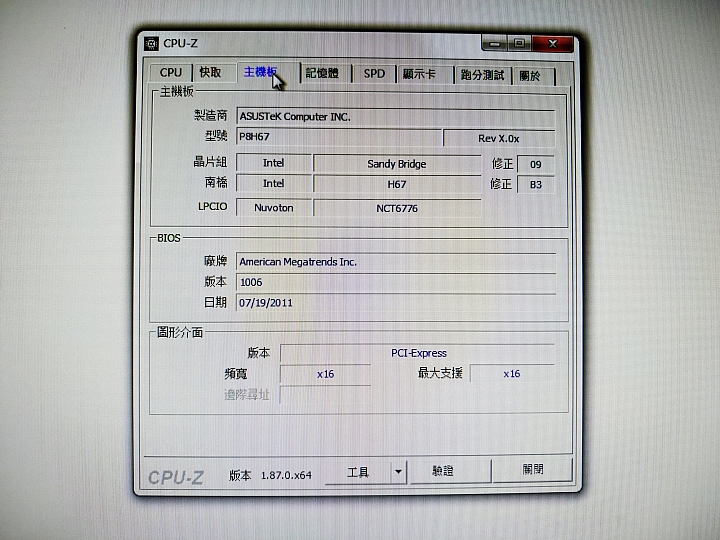Click the 製造商 label
720x540 pixels.
[210, 115]
